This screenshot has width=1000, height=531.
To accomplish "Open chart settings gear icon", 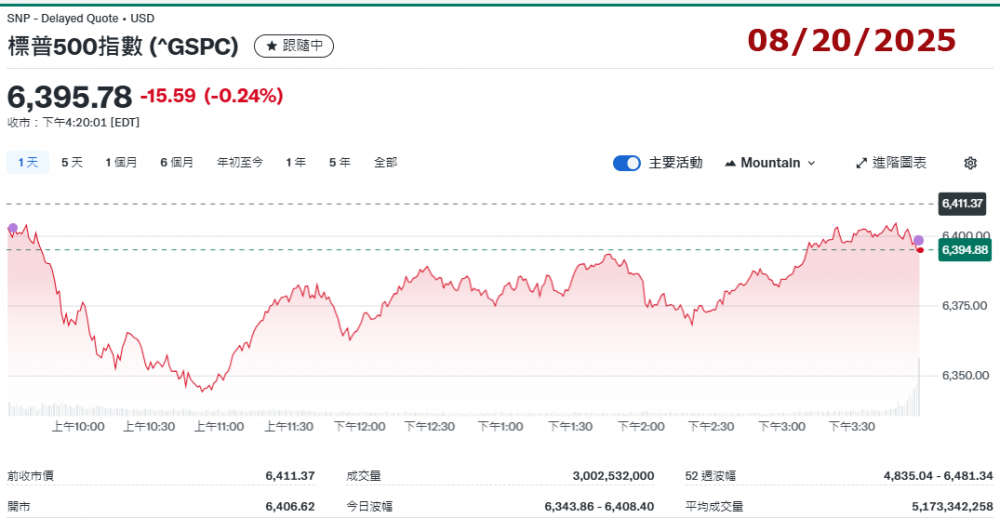I will [x=970, y=163].
